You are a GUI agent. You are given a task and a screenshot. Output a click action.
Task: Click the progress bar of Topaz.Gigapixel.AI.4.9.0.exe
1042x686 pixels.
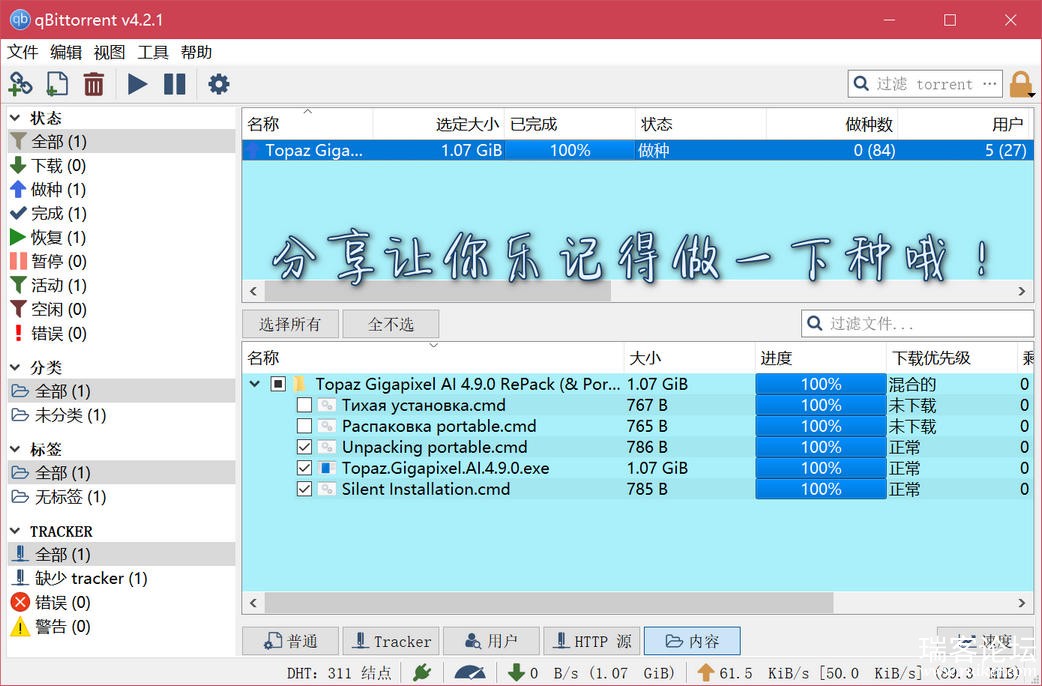point(821,468)
